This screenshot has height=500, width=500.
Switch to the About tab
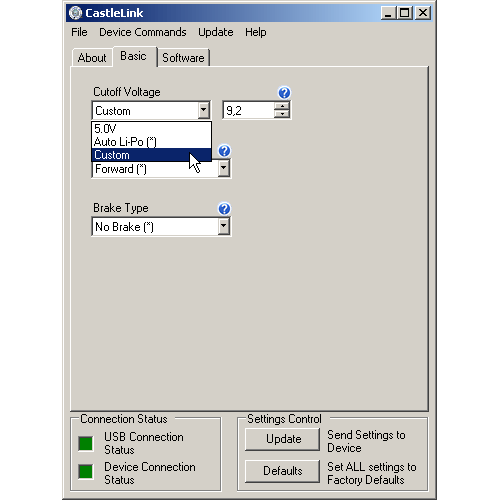92,58
